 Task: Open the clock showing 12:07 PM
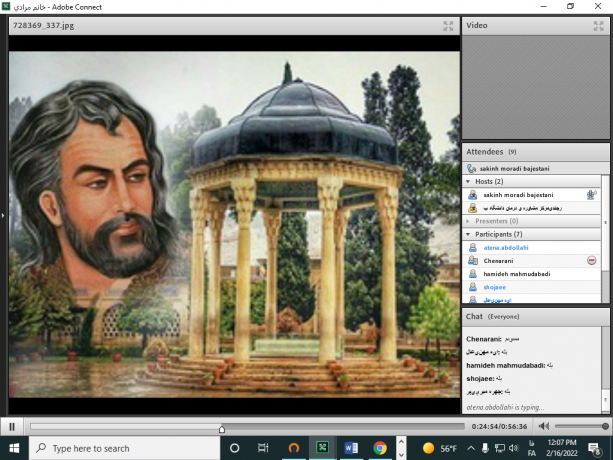[x=562, y=448]
